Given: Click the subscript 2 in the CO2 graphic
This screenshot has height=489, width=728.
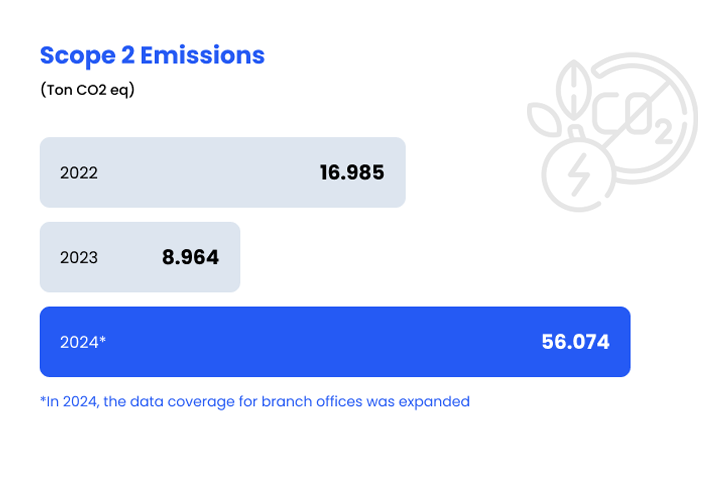Looking at the screenshot, I should [664, 132].
